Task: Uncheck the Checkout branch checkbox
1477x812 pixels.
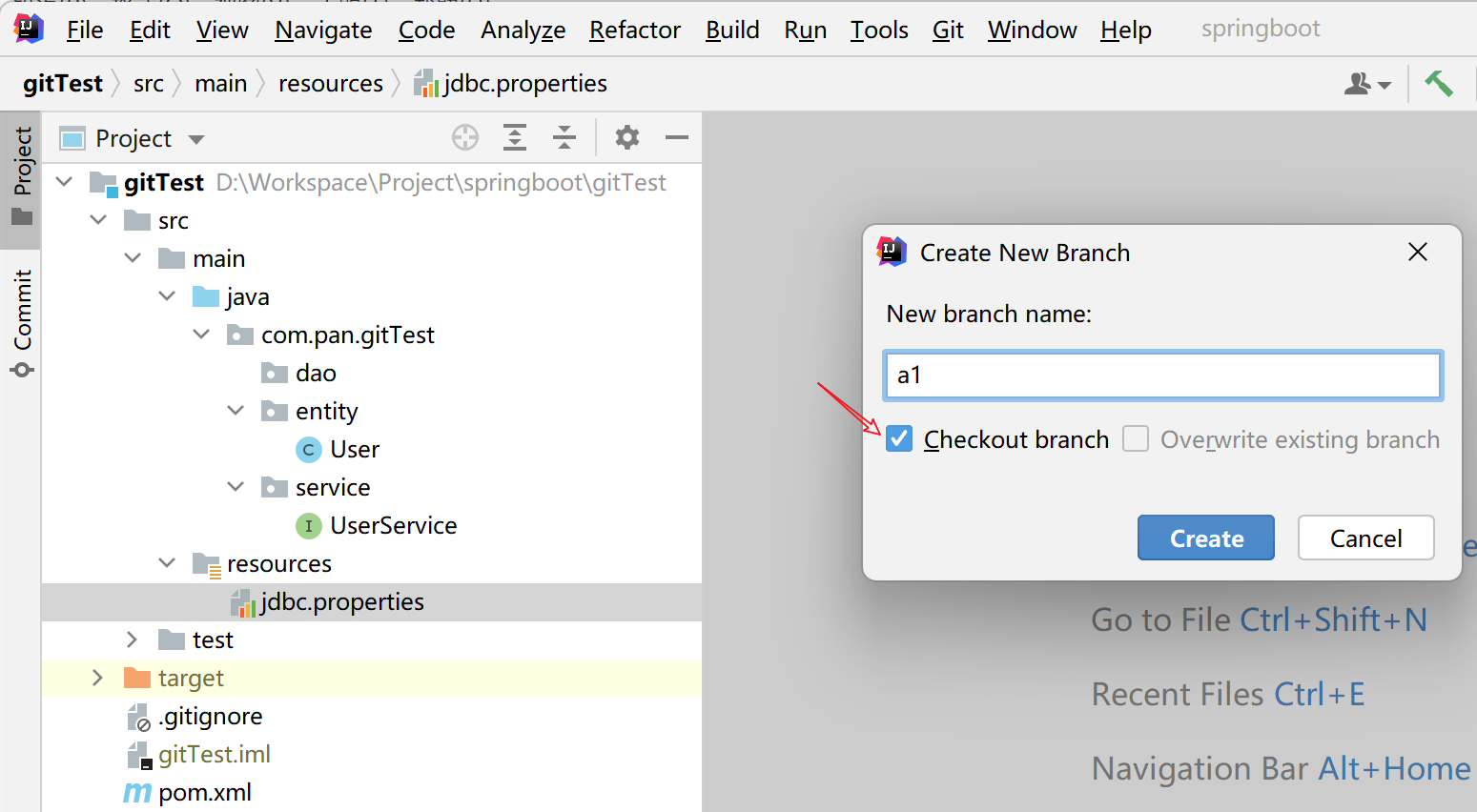Action: 899,438
